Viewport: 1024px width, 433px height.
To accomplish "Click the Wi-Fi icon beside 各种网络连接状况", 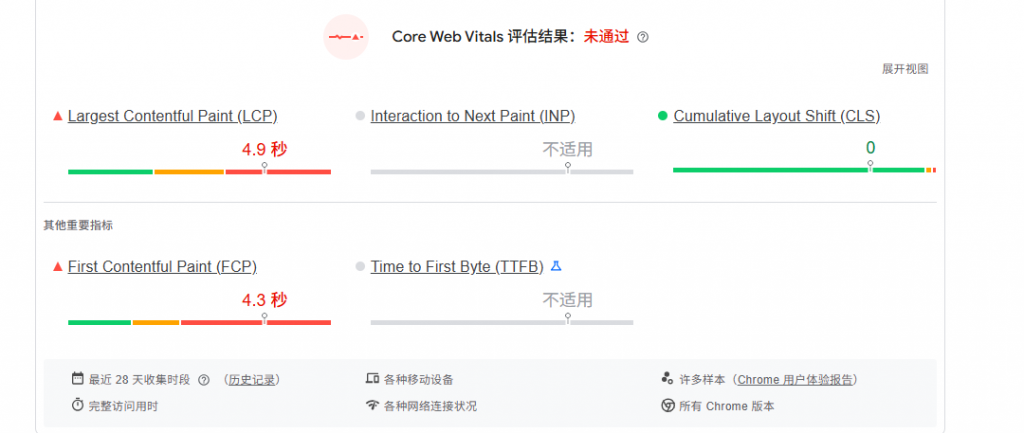I will 373,405.
